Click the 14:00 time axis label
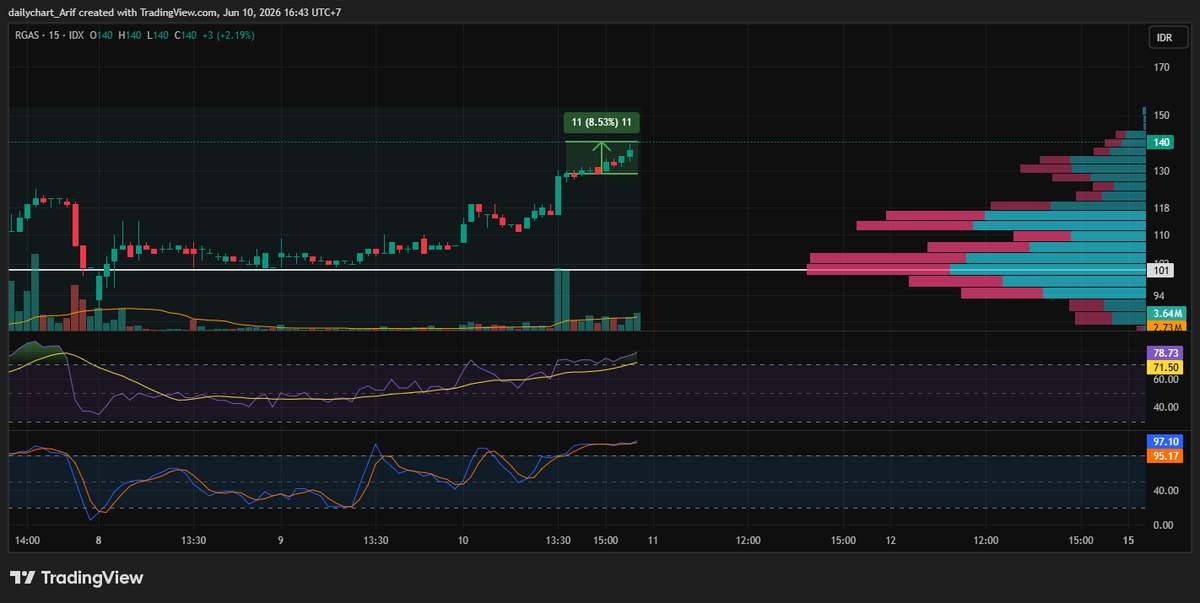Screen dimensions: 1200x603 pos(28,541)
